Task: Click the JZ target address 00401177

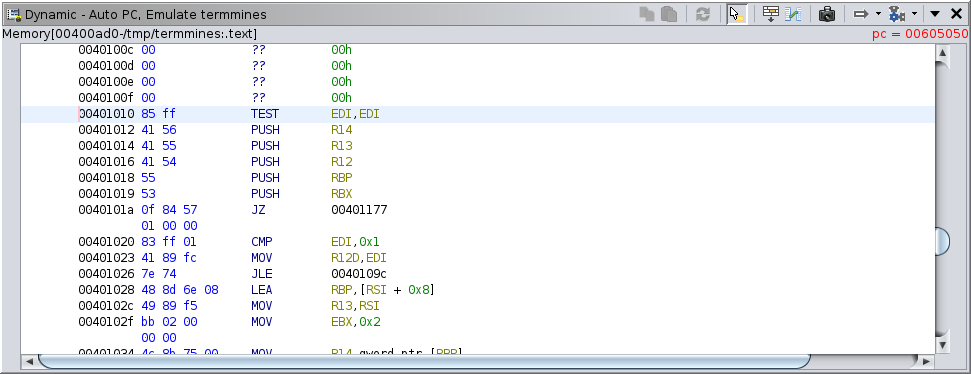Action: (359, 210)
